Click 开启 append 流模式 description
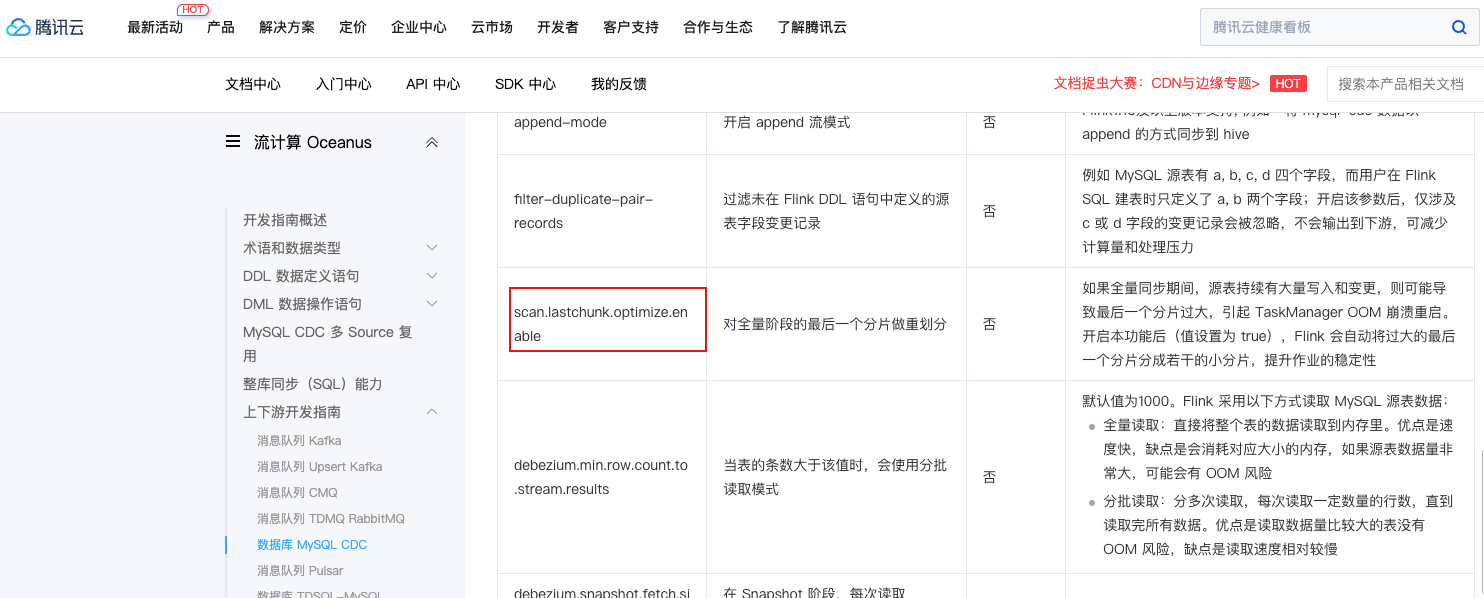Image resolution: width=1484 pixels, height=598 pixels. [787, 122]
